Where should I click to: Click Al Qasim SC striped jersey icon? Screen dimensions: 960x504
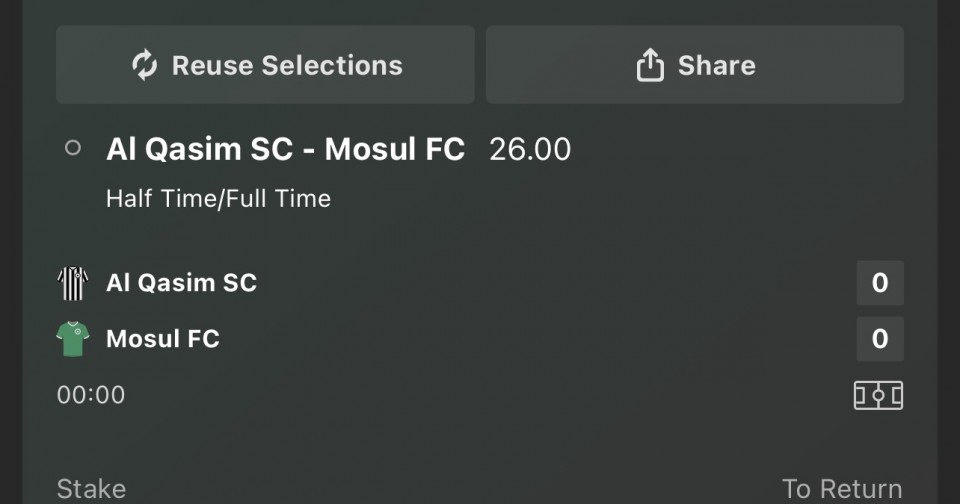pyautogui.click(x=73, y=283)
